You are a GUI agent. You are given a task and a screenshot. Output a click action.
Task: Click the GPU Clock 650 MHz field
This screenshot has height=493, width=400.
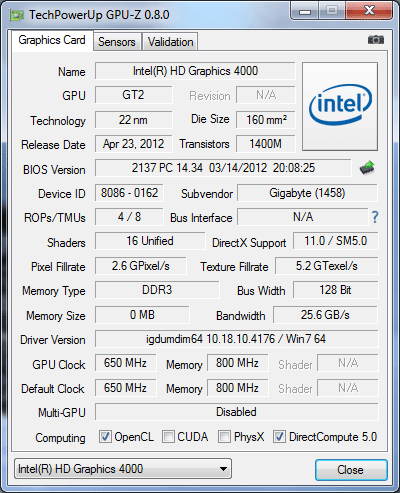pyautogui.click(x=126, y=363)
